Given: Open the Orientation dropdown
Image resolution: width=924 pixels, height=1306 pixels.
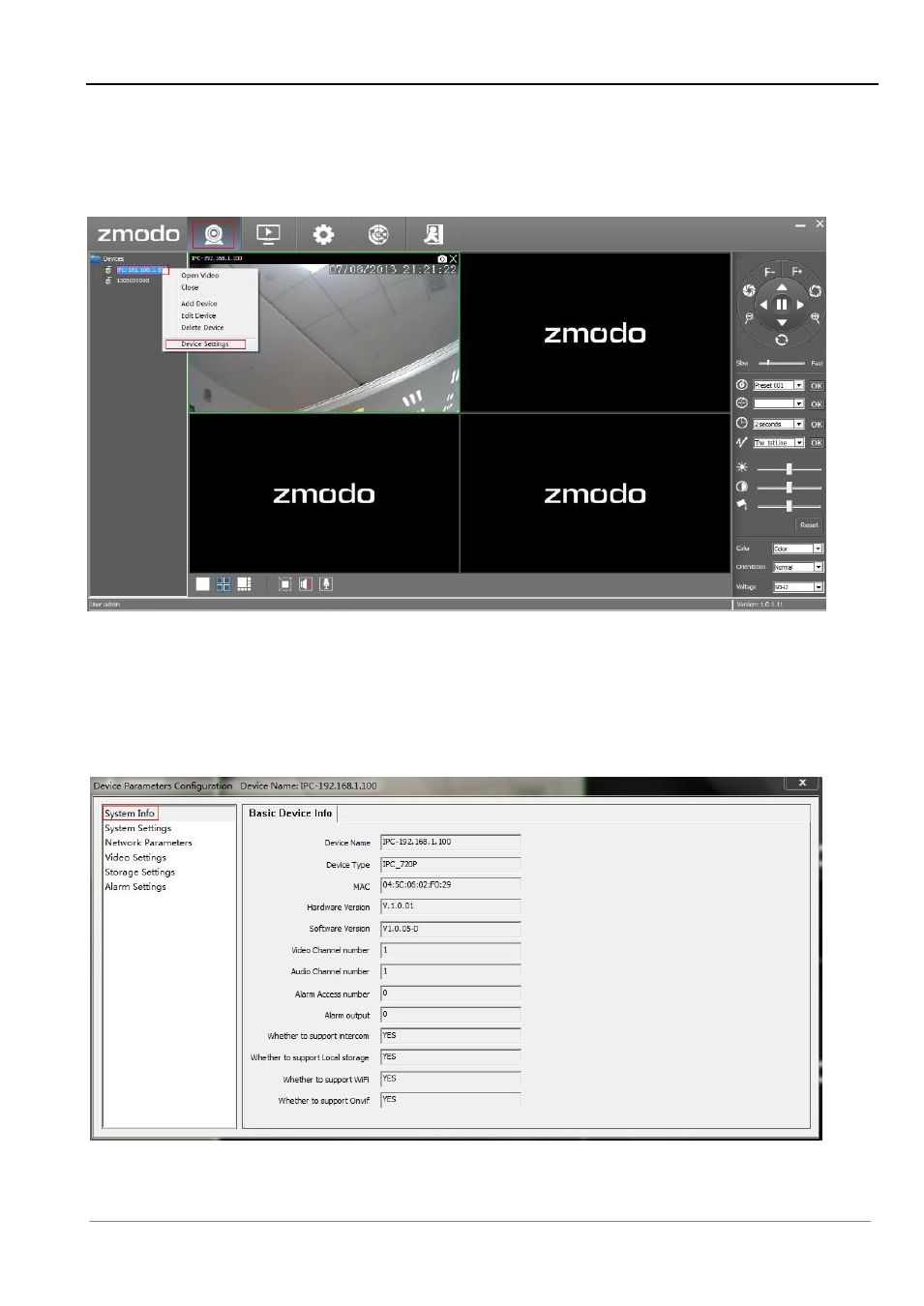Looking at the screenshot, I should [x=797, y=567].
